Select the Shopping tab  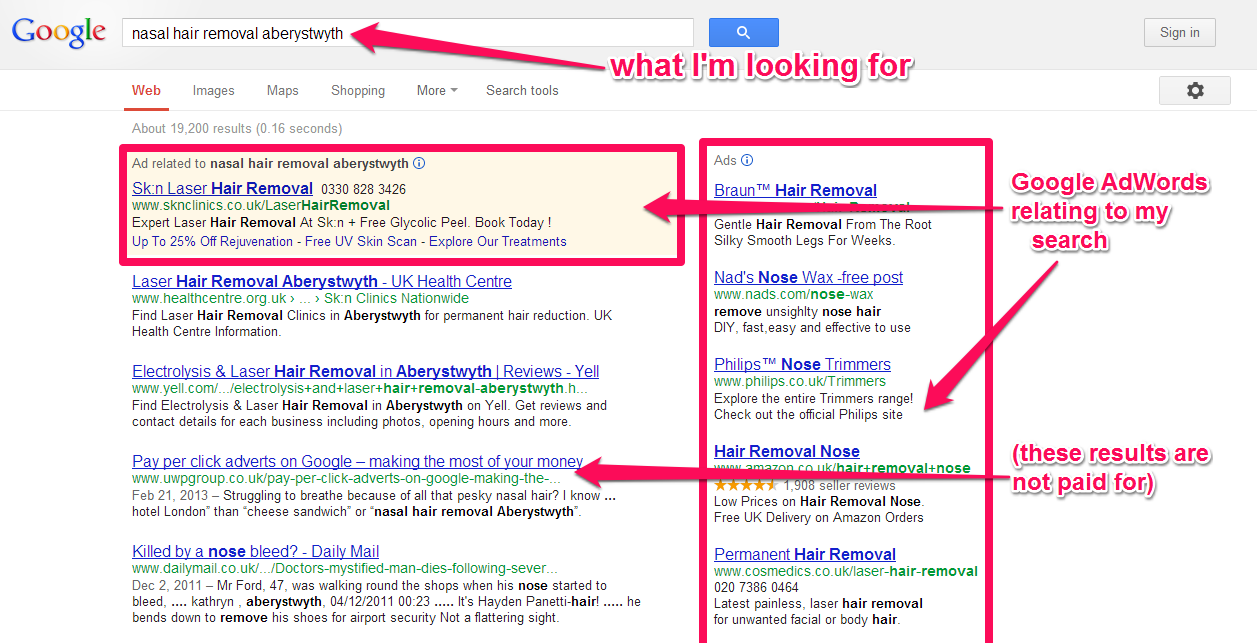(x=357, y=91)
